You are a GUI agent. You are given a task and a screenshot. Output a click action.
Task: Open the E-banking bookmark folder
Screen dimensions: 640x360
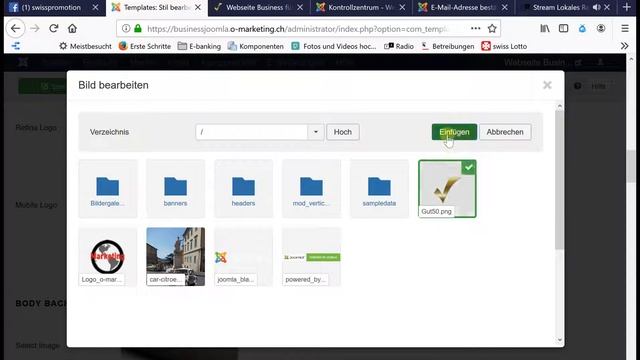199,46
